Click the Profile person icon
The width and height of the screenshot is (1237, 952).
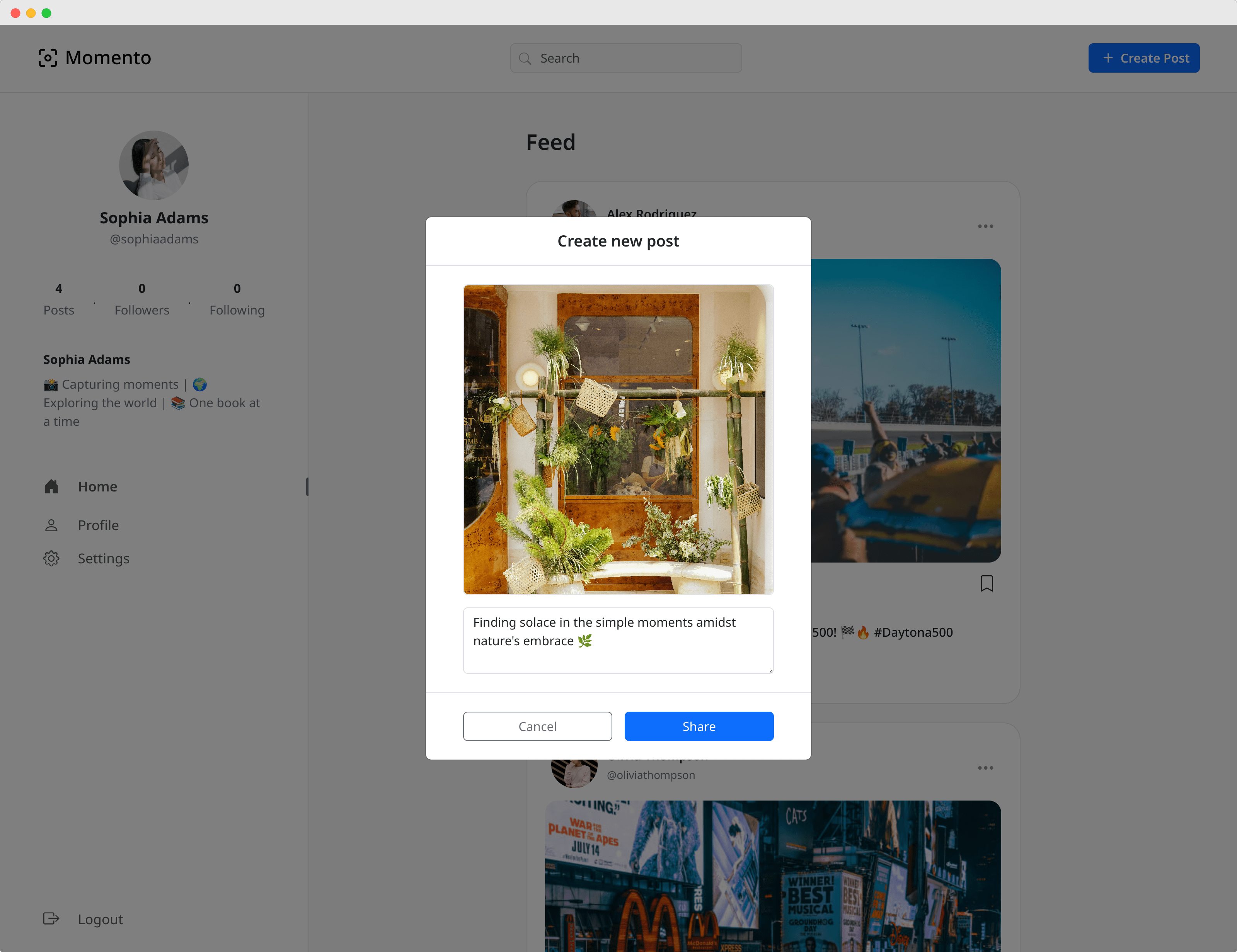51,525
